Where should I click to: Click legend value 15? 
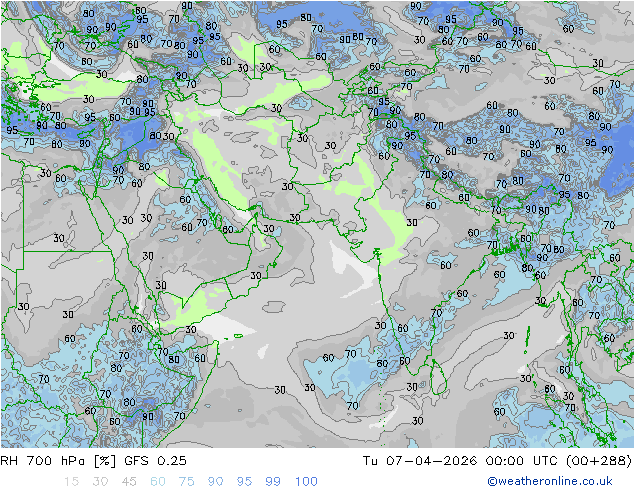pyautogui.click(x=71, y=482)
